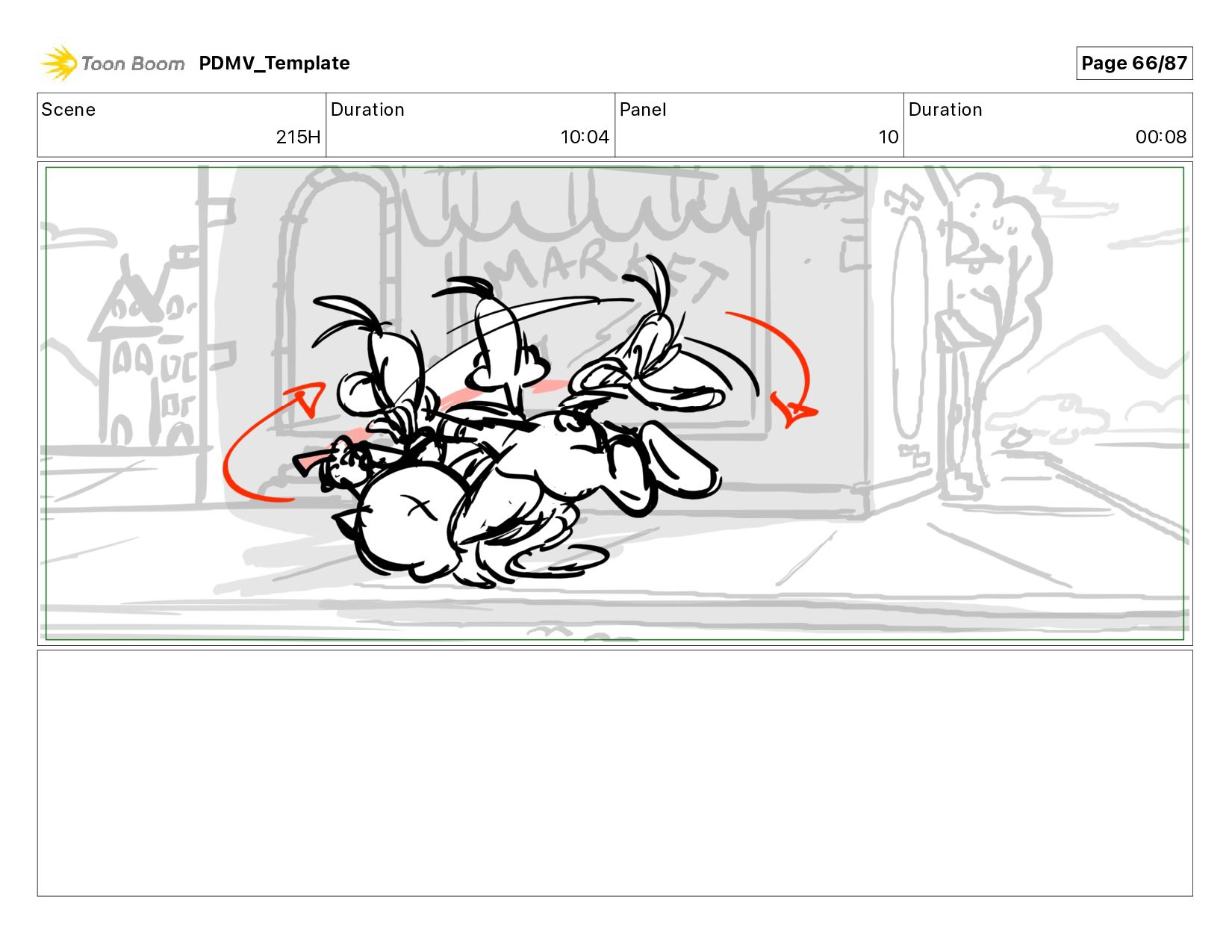Click the Page 66/87 indicator
This screenshot has width=1232, height=952.
(1134, 63)
